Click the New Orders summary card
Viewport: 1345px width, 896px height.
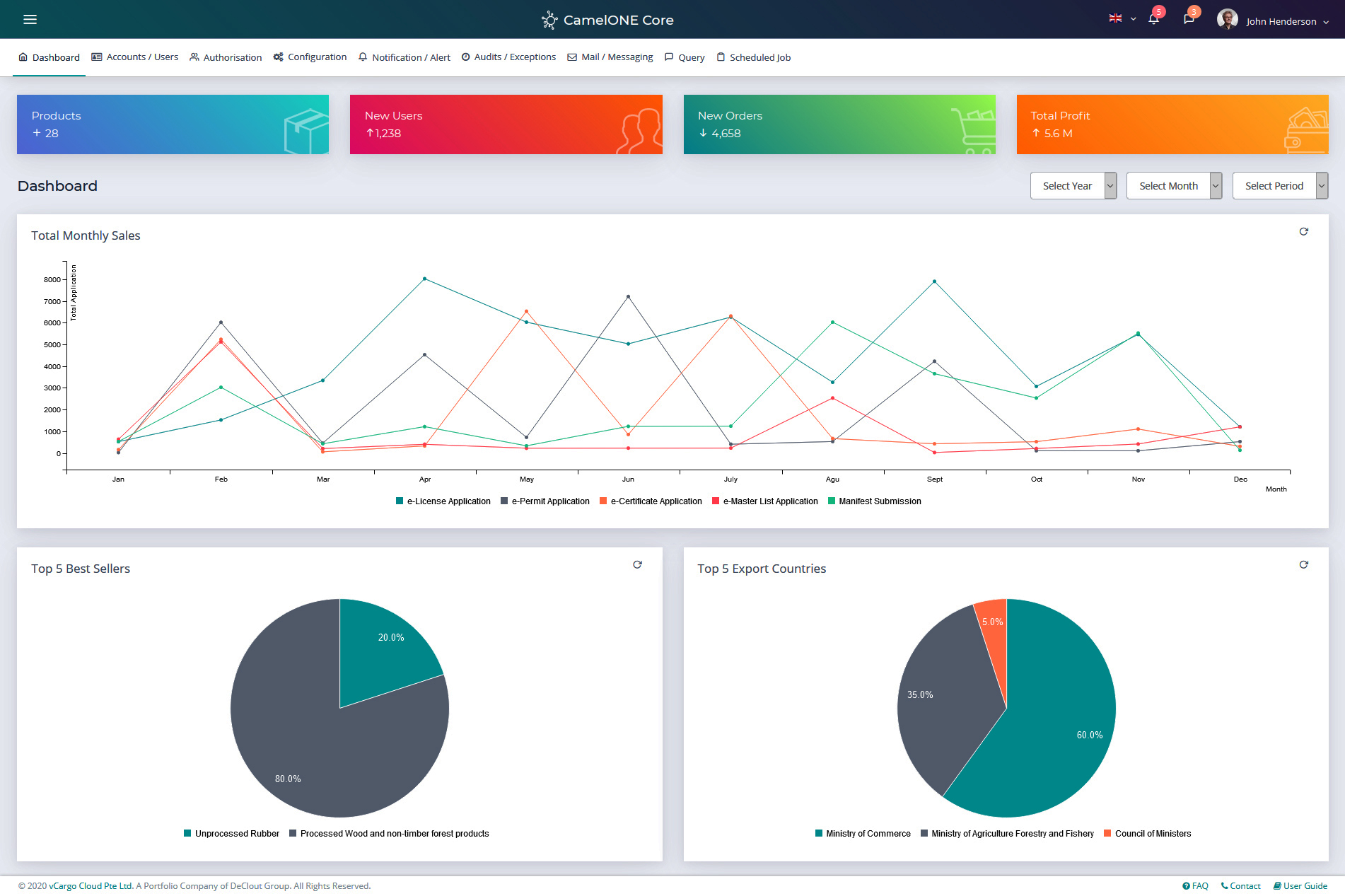click(839, 124)
